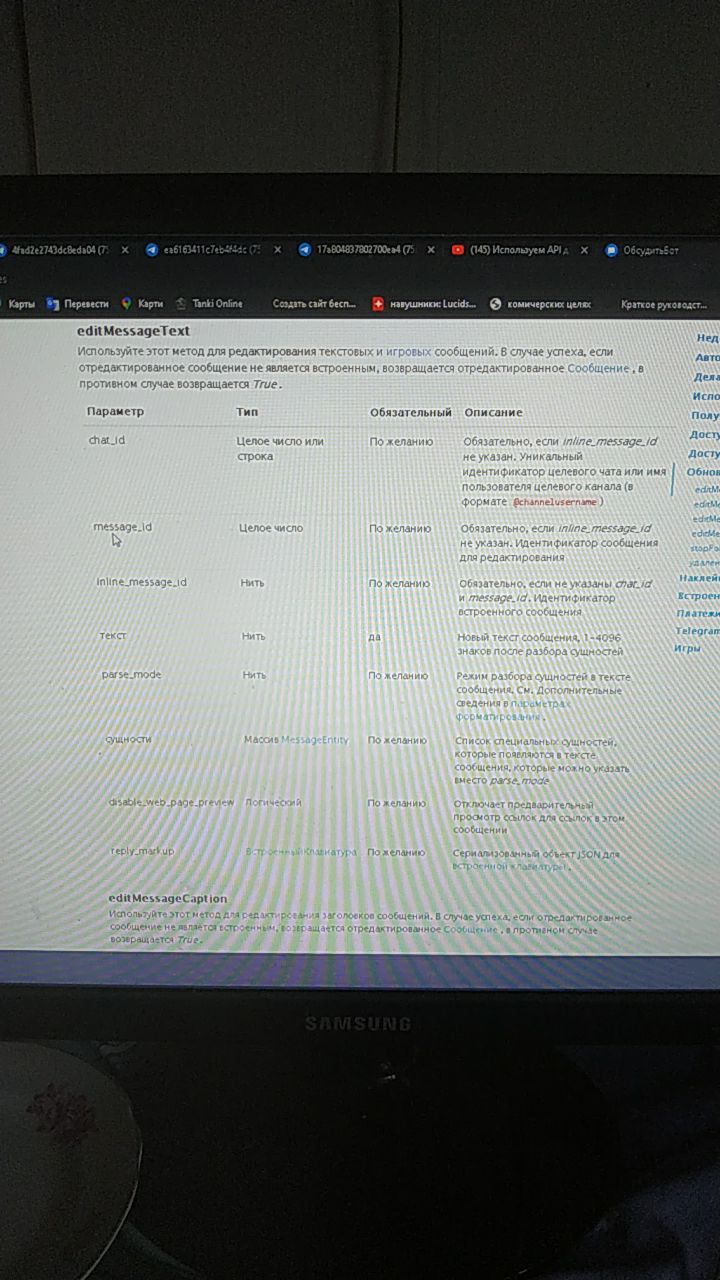
Task: Open the Встроен… sidebar section
Action: [x=698, y=596]
